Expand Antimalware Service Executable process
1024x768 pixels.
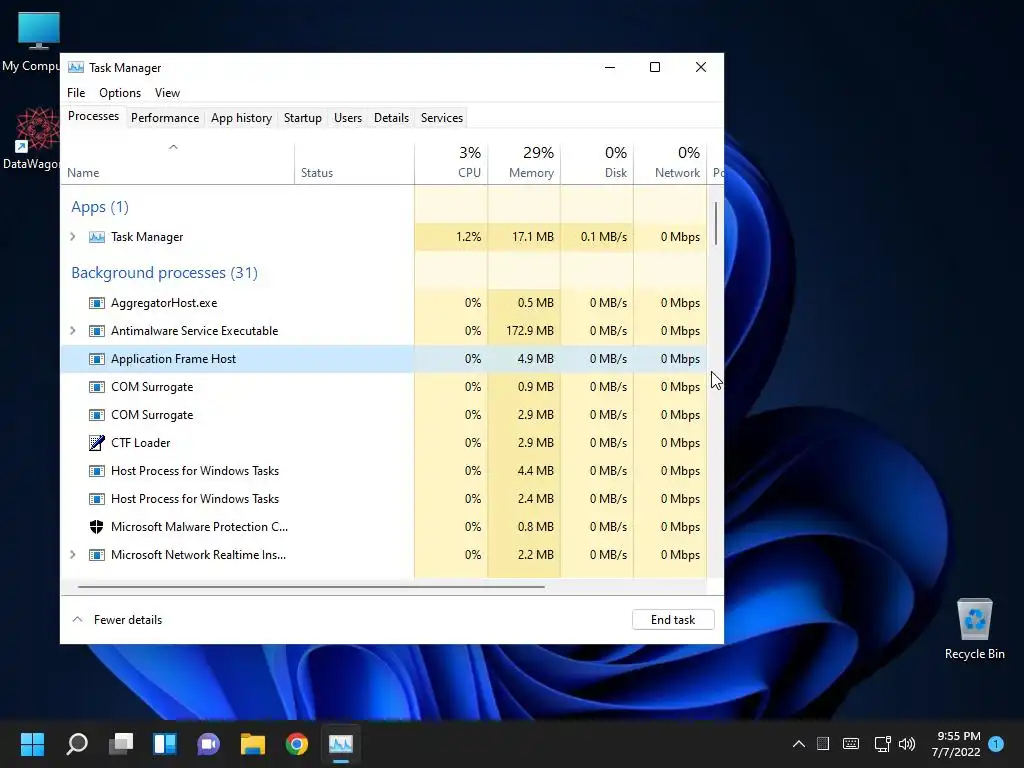pyautogui.click(x=73, y=331)
